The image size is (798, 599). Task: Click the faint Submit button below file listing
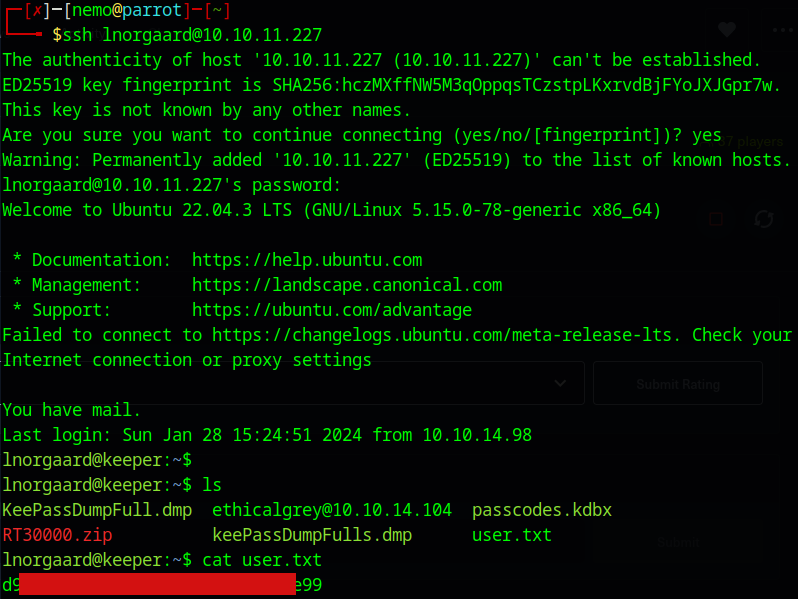click(678, 541)
